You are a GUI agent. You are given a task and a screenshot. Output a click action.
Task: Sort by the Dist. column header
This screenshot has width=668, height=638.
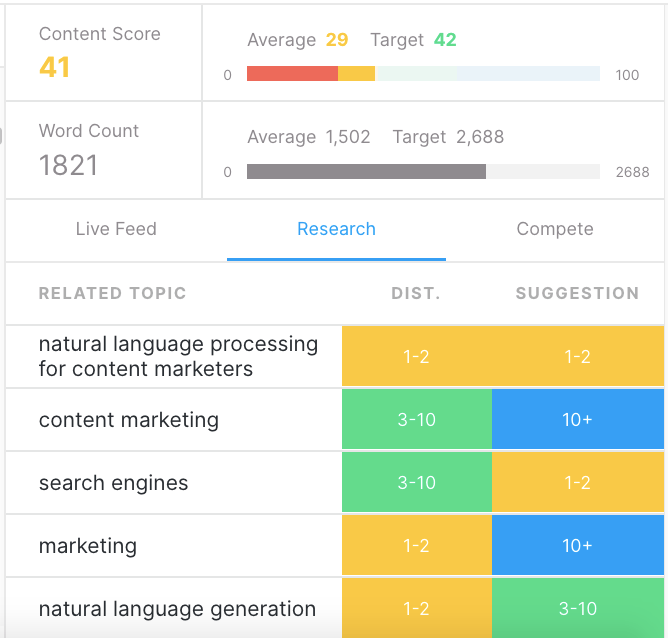pyautogui.click(x=416, y=293)
